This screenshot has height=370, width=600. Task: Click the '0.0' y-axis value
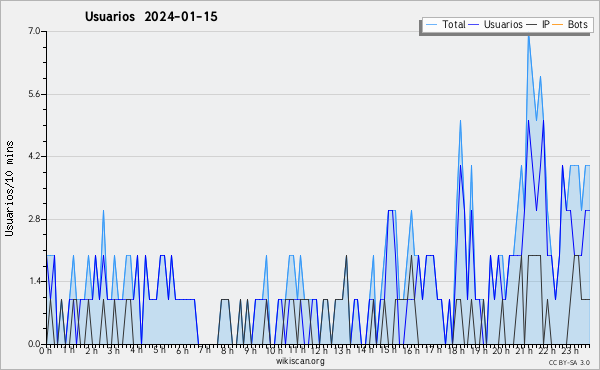pos(34,344)
